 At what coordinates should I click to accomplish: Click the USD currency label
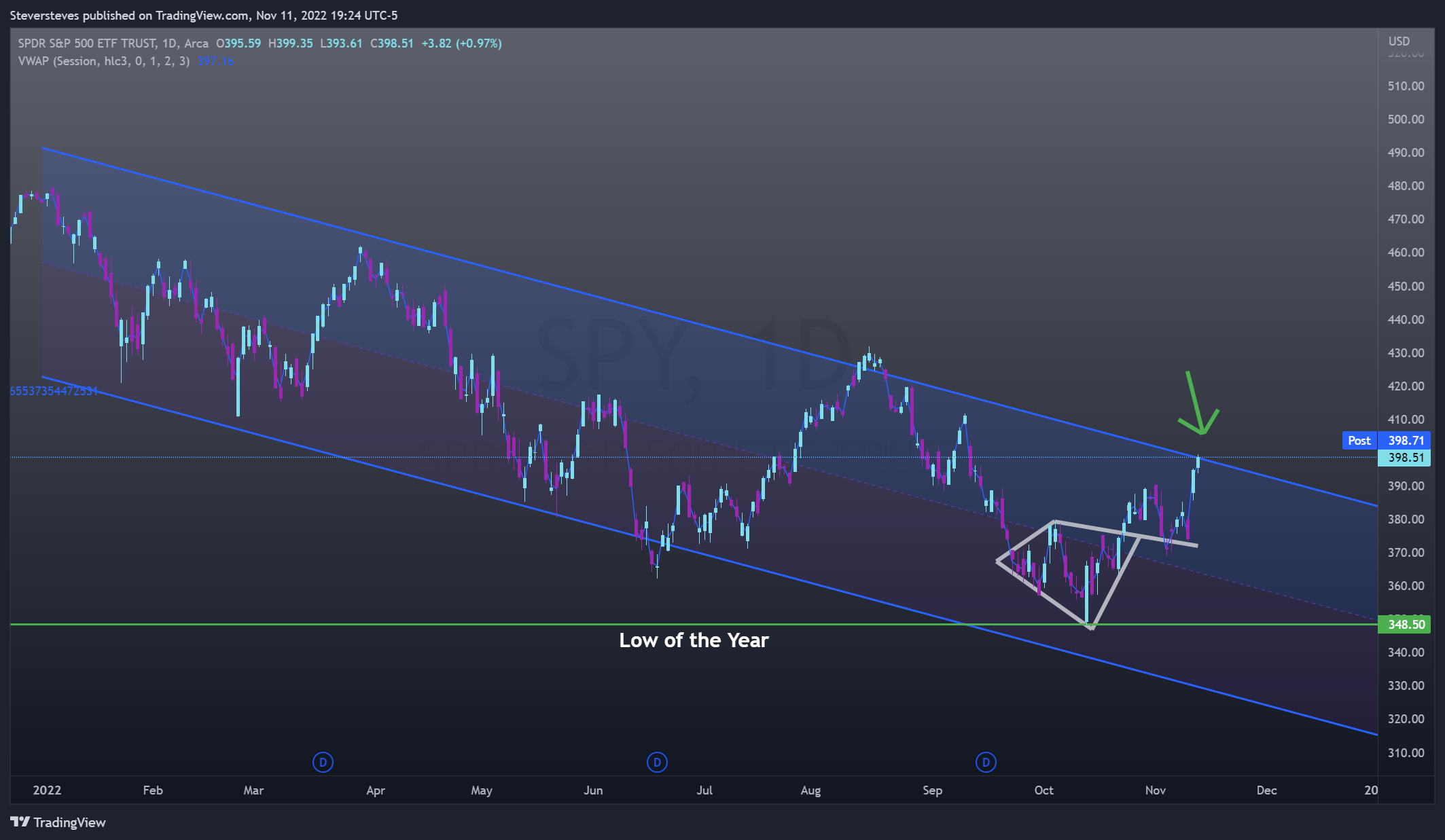point(1399,41)
